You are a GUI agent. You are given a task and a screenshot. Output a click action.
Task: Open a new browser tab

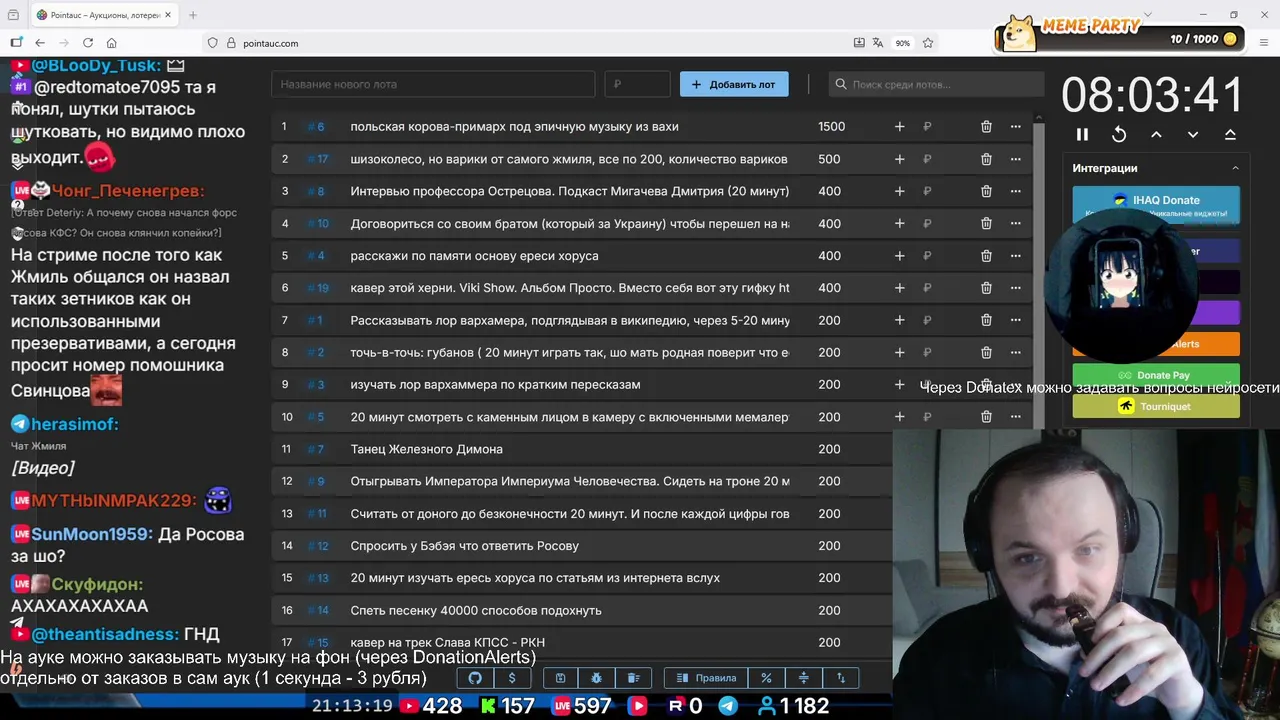tap(193, 15)
